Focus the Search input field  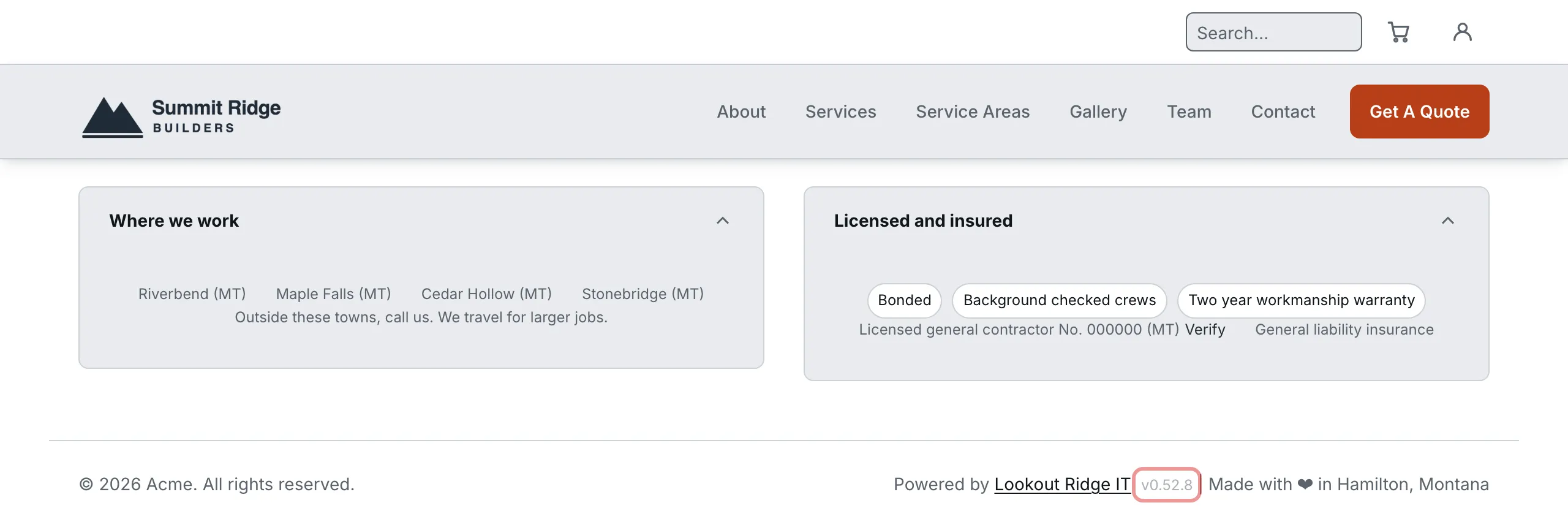(x=1274, y=32)
